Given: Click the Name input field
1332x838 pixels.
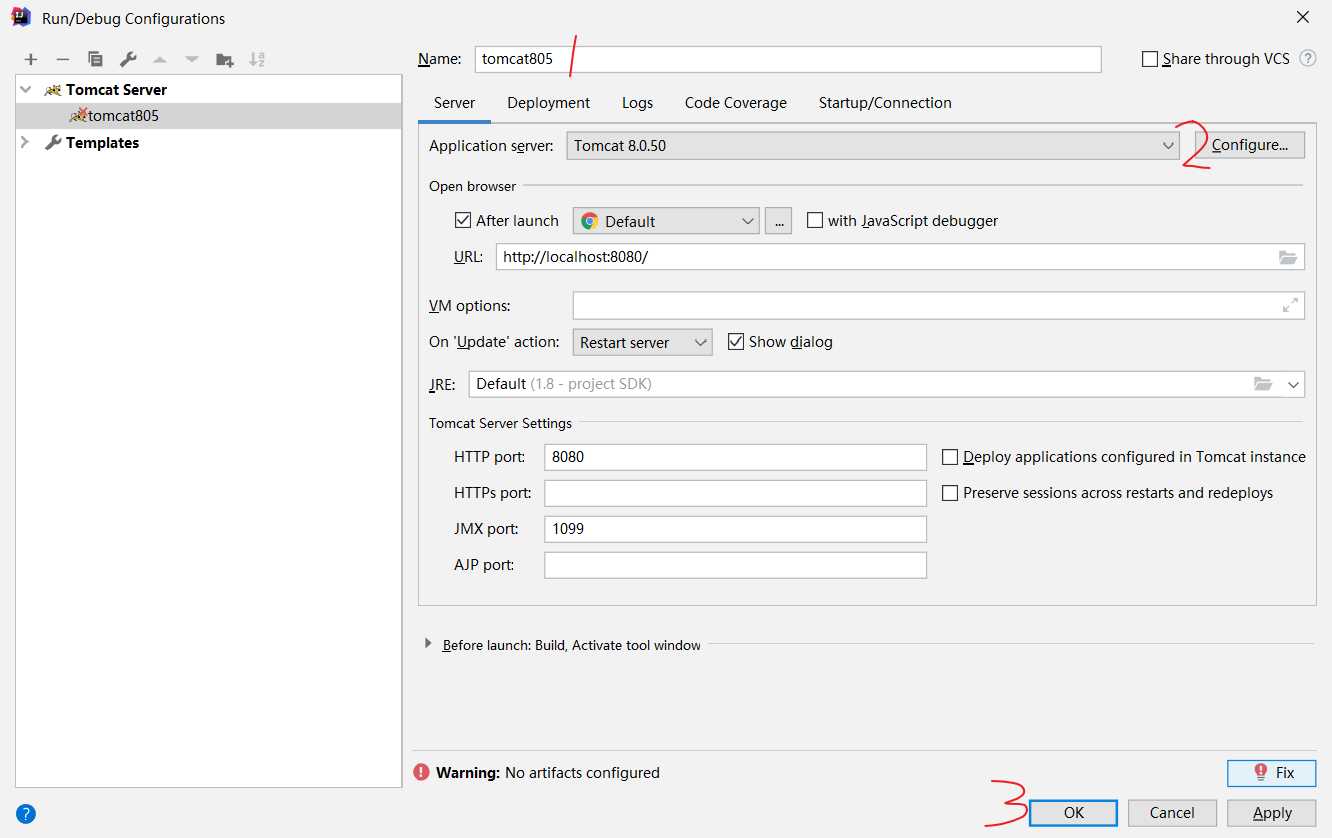Looking at the screenshot, I should click(x=788, y=59).
